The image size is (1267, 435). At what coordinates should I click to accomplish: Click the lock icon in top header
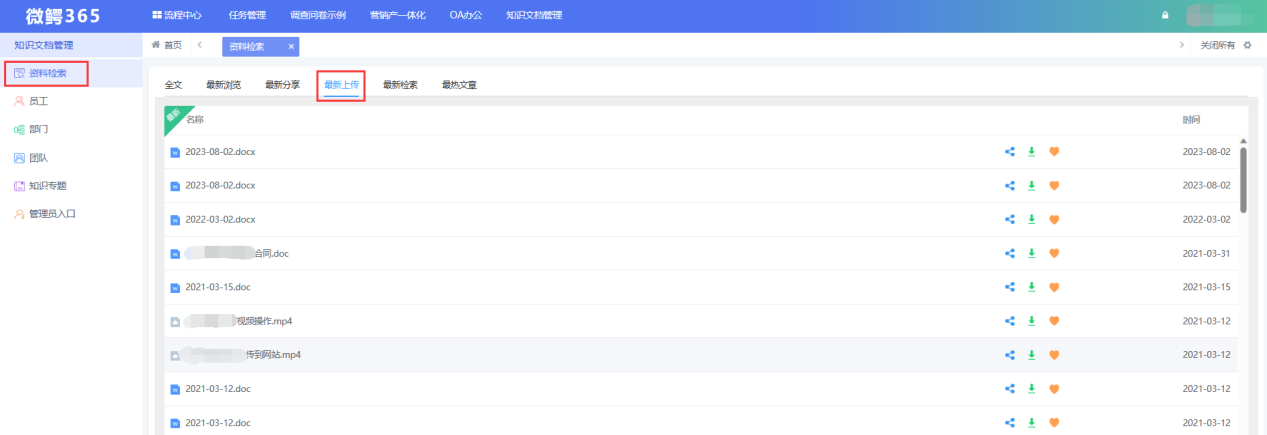point(1164,15)
